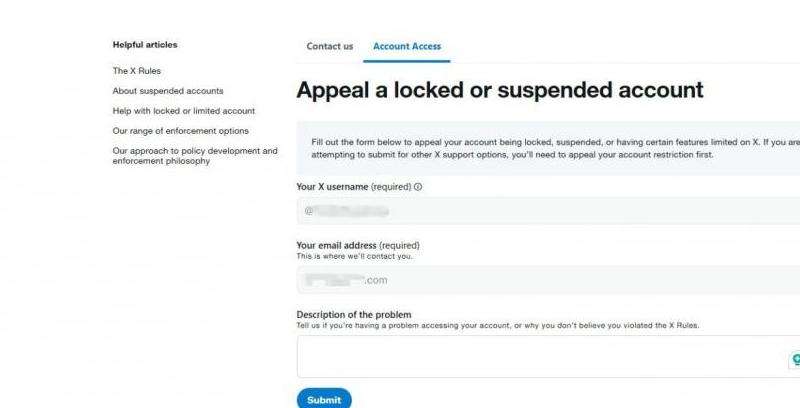Open the About suspended accounts link

click(x=168, y=91)
